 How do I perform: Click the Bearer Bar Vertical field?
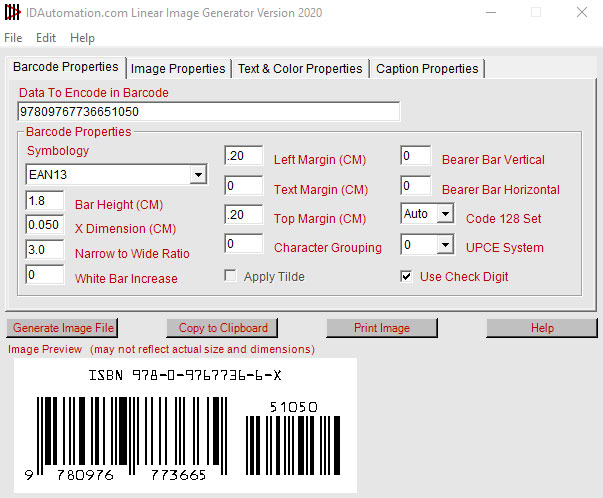click(x=416, y=156)
